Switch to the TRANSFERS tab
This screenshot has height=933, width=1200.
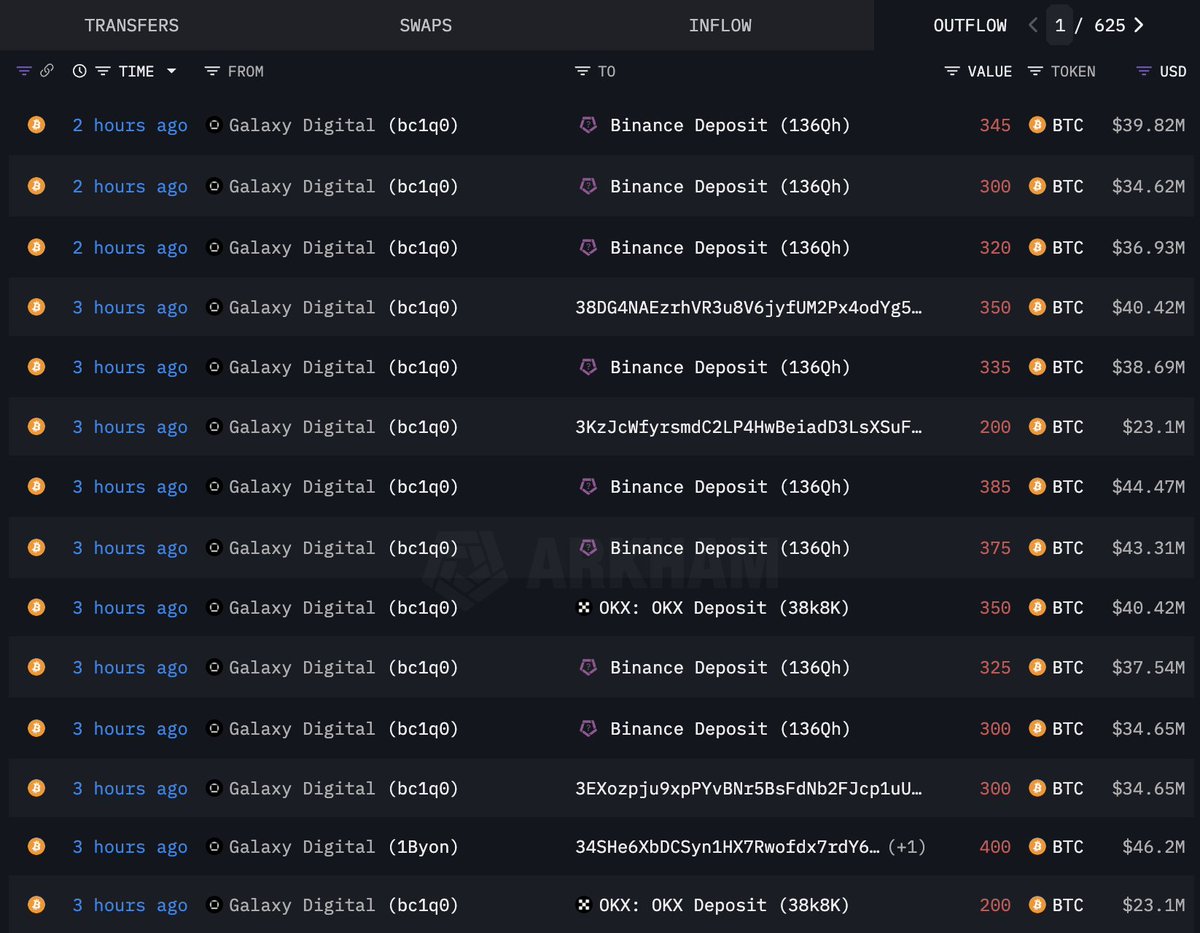132,25
